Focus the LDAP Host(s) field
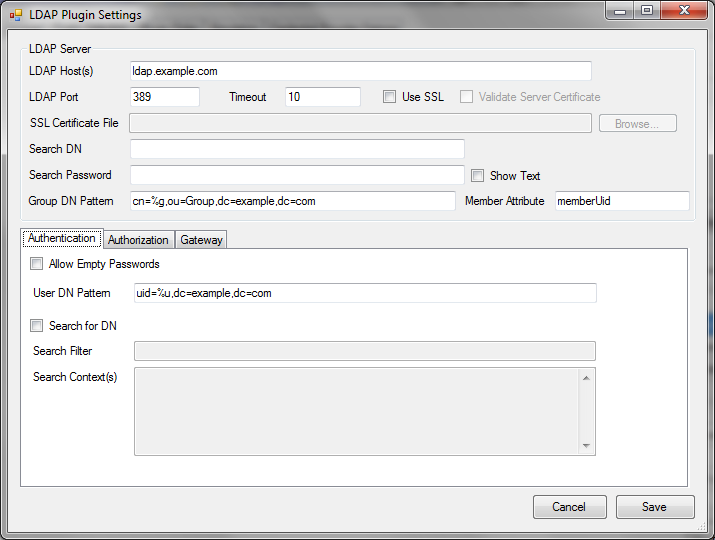Image resolution: width=715 pixels, height=540 pixels. 361,71
